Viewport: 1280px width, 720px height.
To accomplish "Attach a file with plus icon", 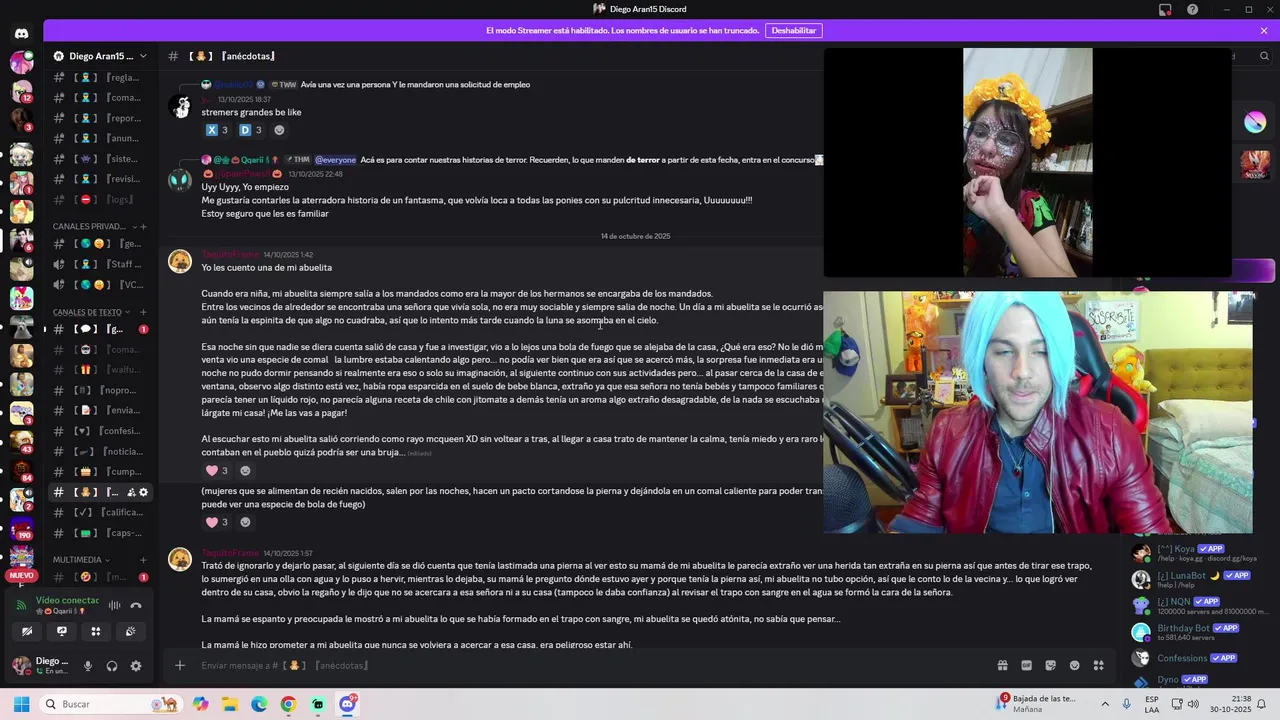I will tap(180, 665).
